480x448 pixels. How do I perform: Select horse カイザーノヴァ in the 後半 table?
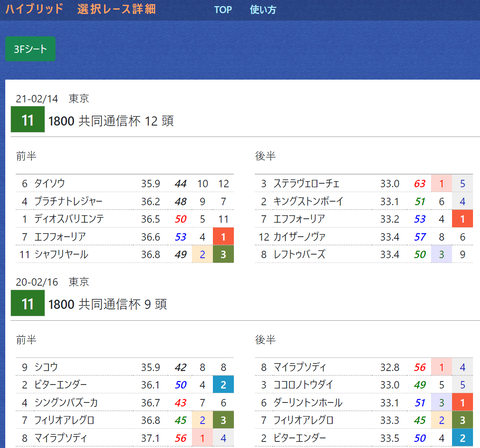click(x=299, y=237)
